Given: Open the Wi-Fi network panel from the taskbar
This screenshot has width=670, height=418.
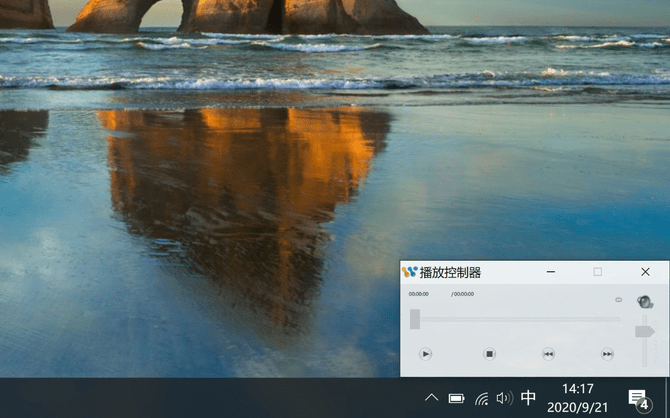Looking at the screenshot, I should coord(481,398).
